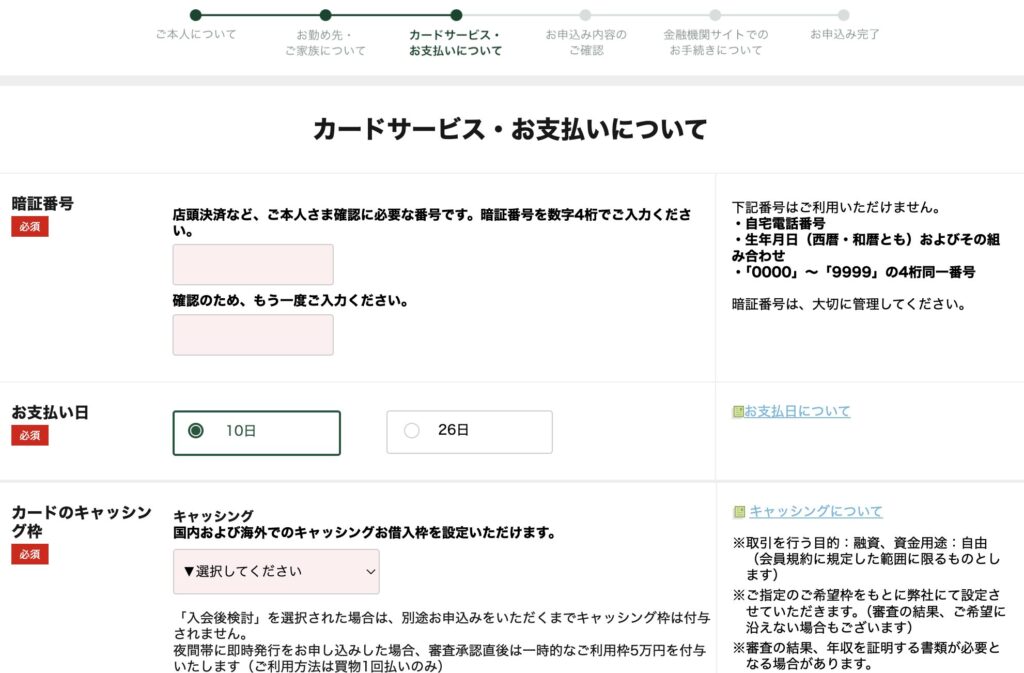1024x673 pixels.
Task: Click the お勤め先・ご家族について step dot
Action: [325, 15]
